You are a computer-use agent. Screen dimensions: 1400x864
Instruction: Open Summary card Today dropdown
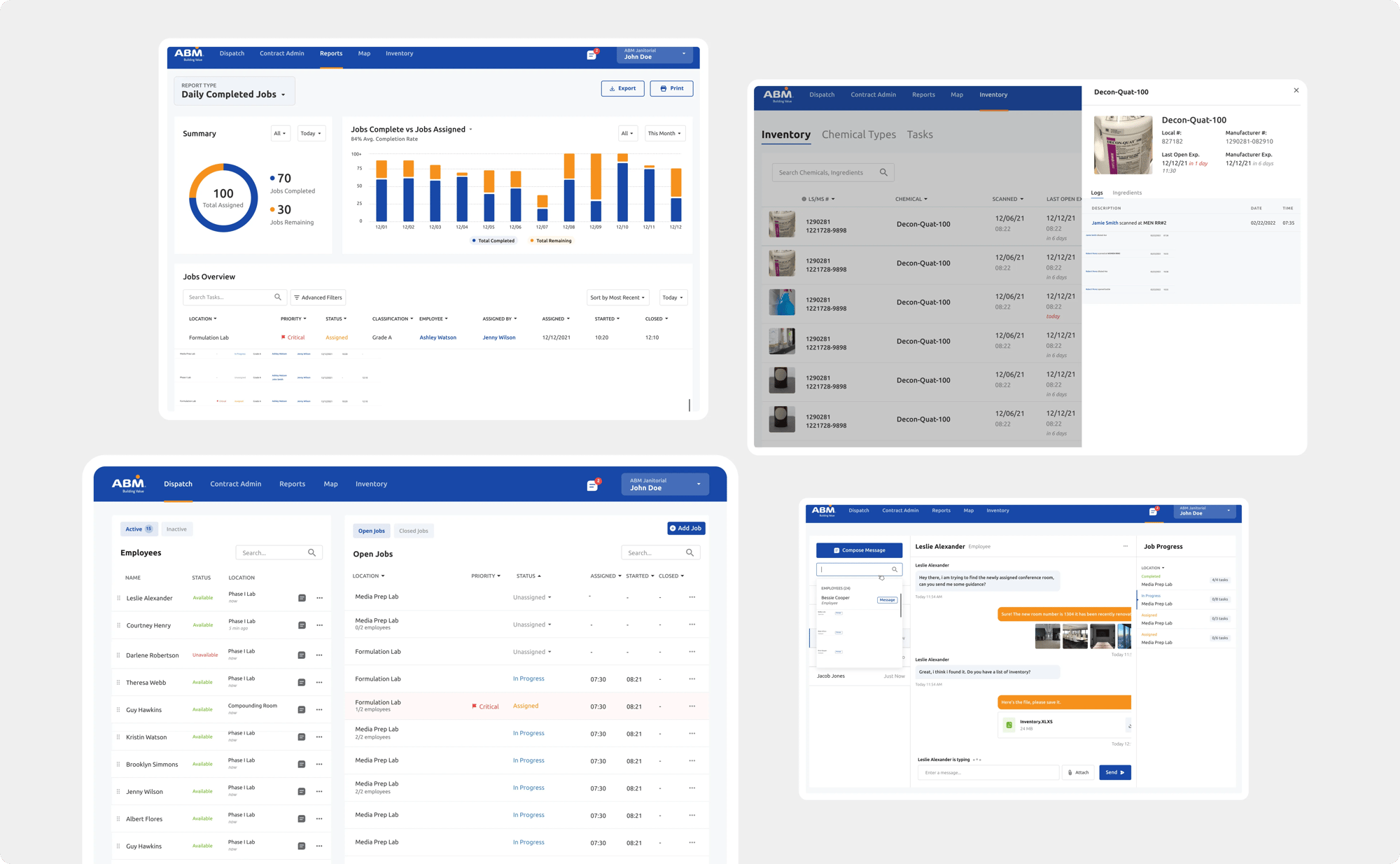pos(311,133)
